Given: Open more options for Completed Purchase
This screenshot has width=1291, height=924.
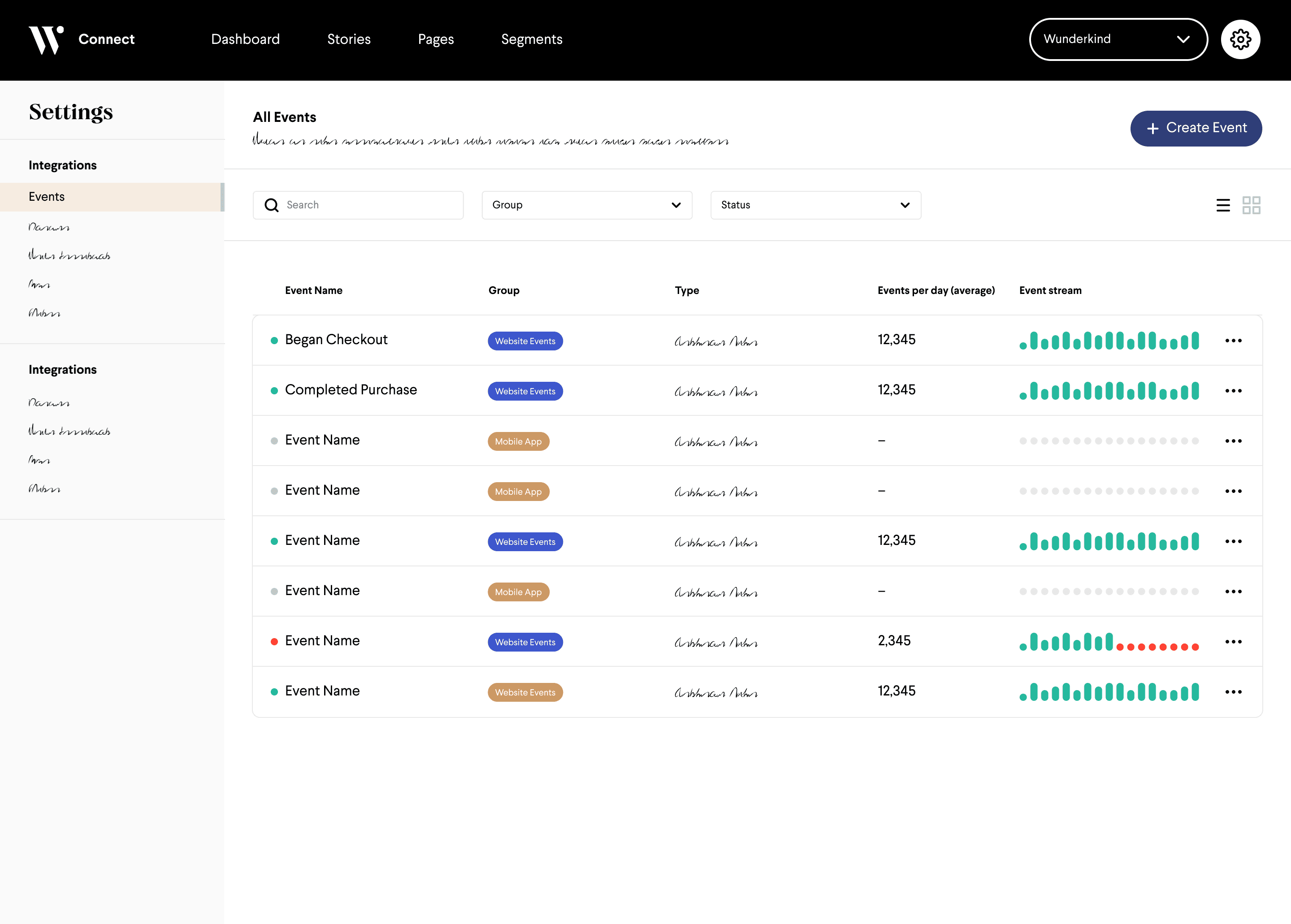Looking at the screenshot, I should pyautogui.click(x=1233, y=390).
